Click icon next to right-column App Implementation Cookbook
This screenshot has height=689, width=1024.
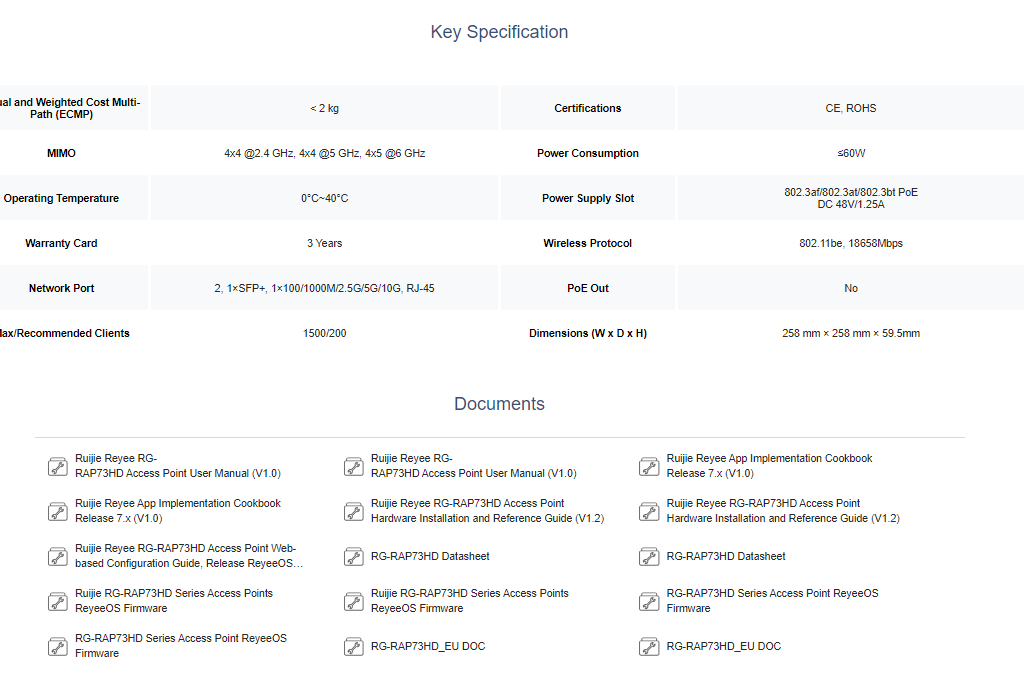pos(650,467)
